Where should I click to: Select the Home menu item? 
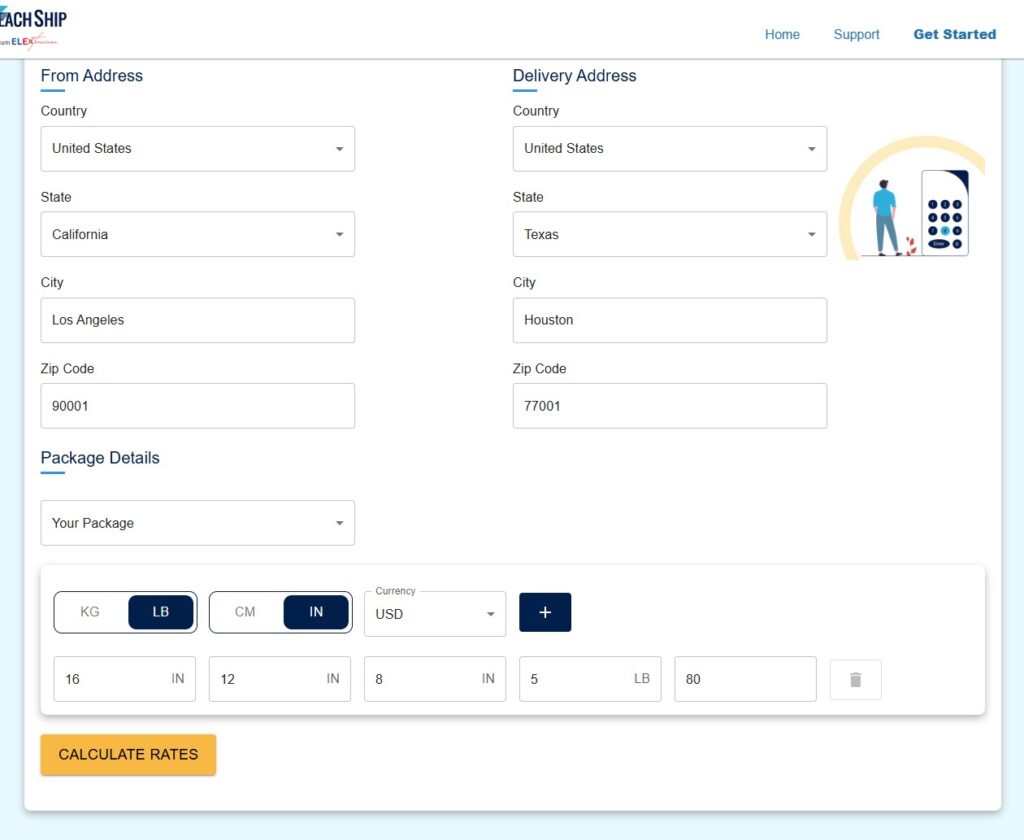(x=782, y=34)
